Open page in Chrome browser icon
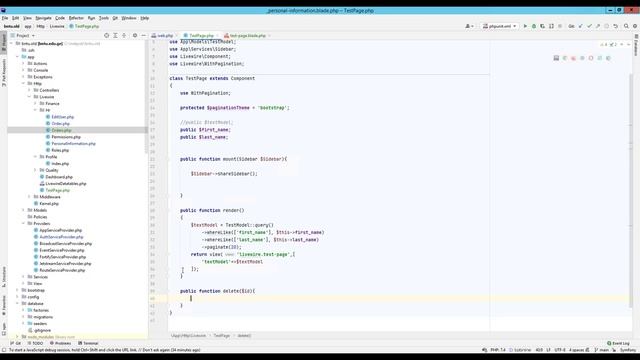Viewport: 640px width, 360px height. tap(565, 58)
